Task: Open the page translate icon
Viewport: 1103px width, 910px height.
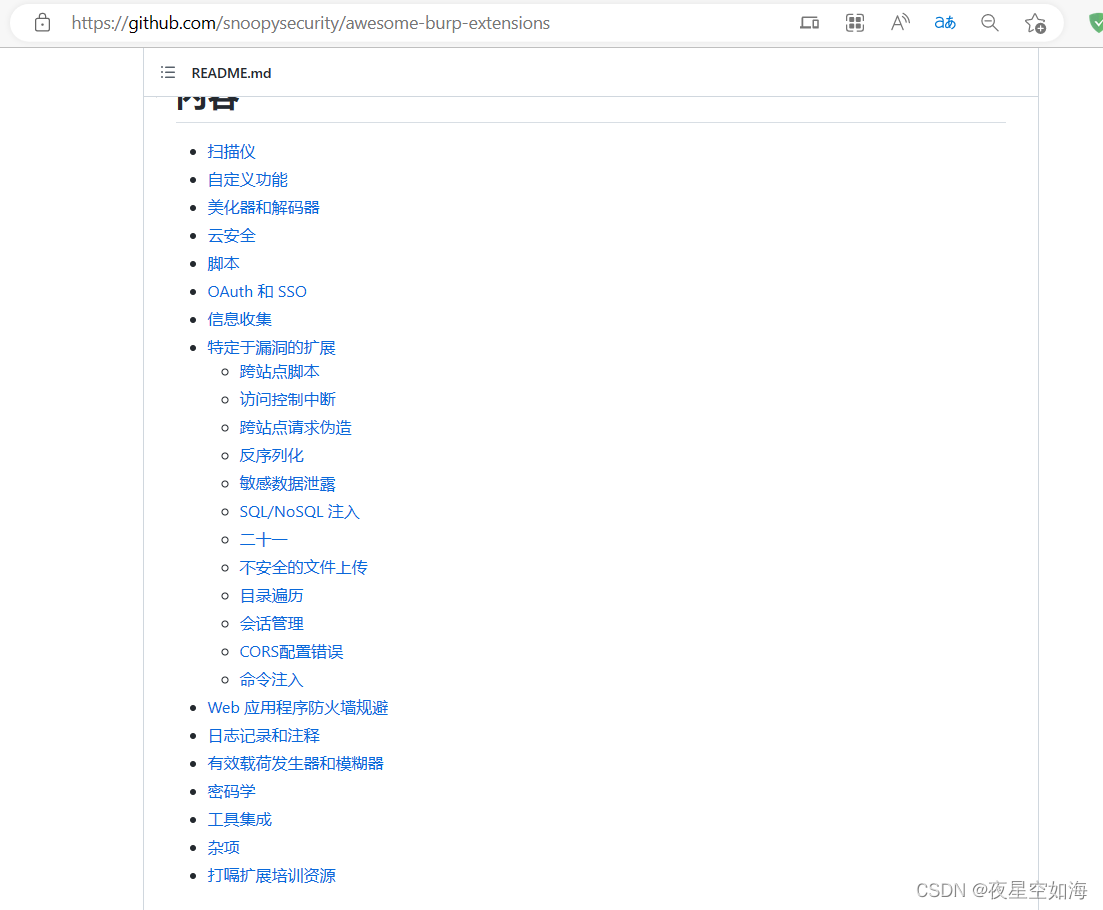Action: coord(945,23)
